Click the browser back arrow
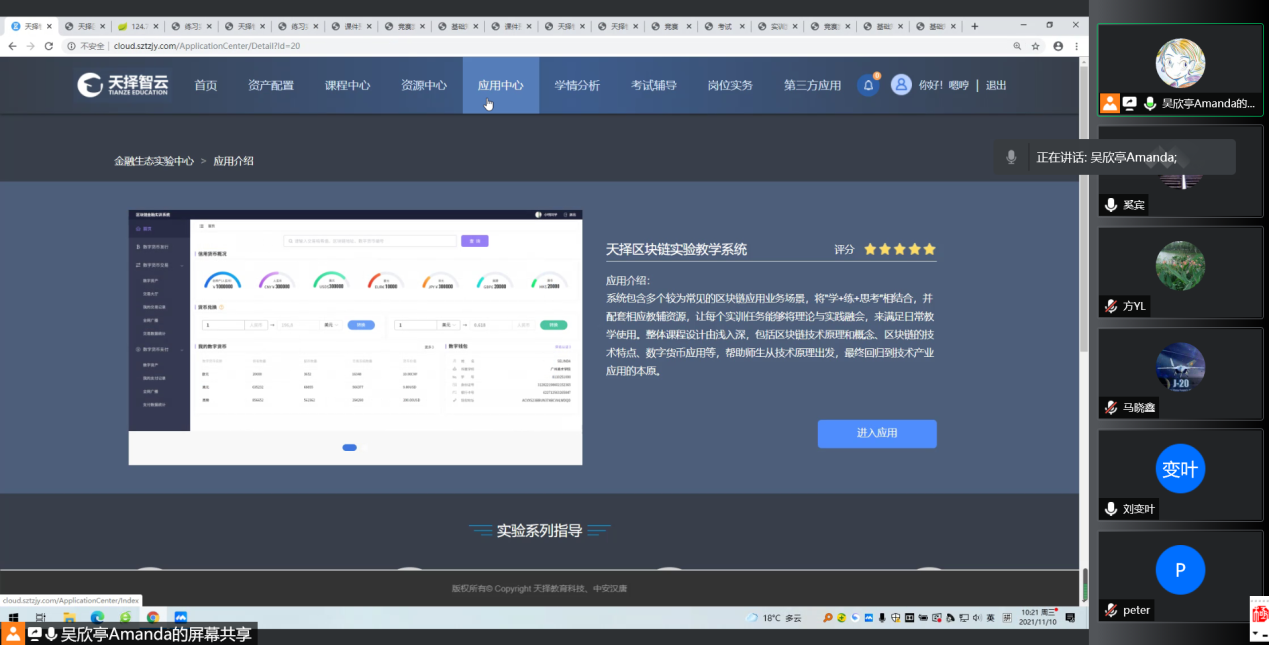The width and height of the screenshot is (1269, 645). pos(12,46)
